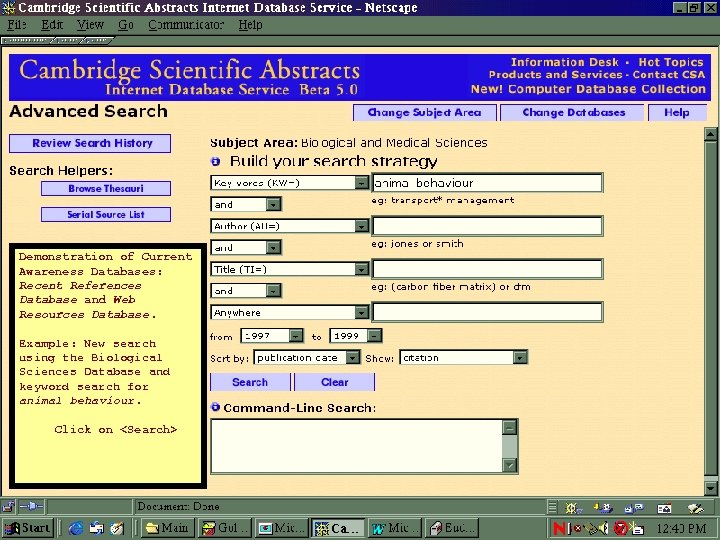
Task: Open the Show citation dropdown
Action: (x=520, y=357)
